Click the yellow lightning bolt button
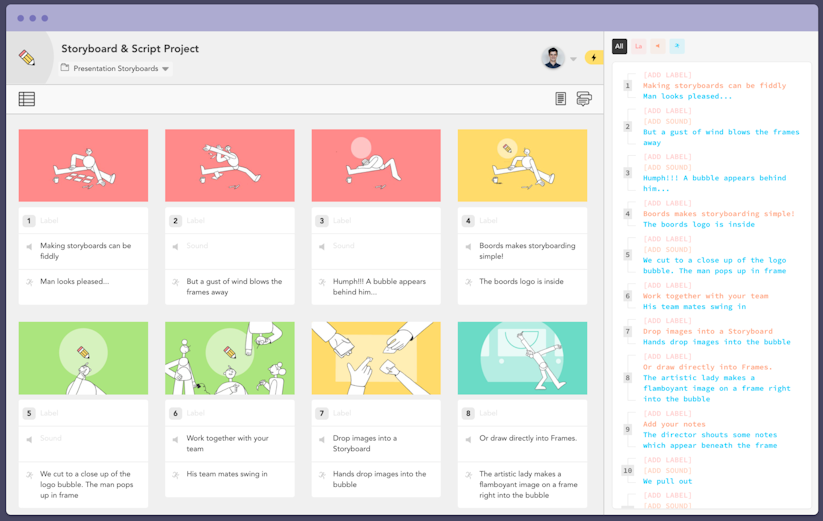This screenshot has height=521, width=823. [594, 58]
